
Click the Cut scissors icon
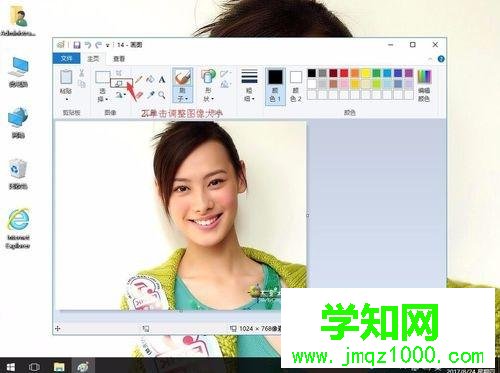82,73
